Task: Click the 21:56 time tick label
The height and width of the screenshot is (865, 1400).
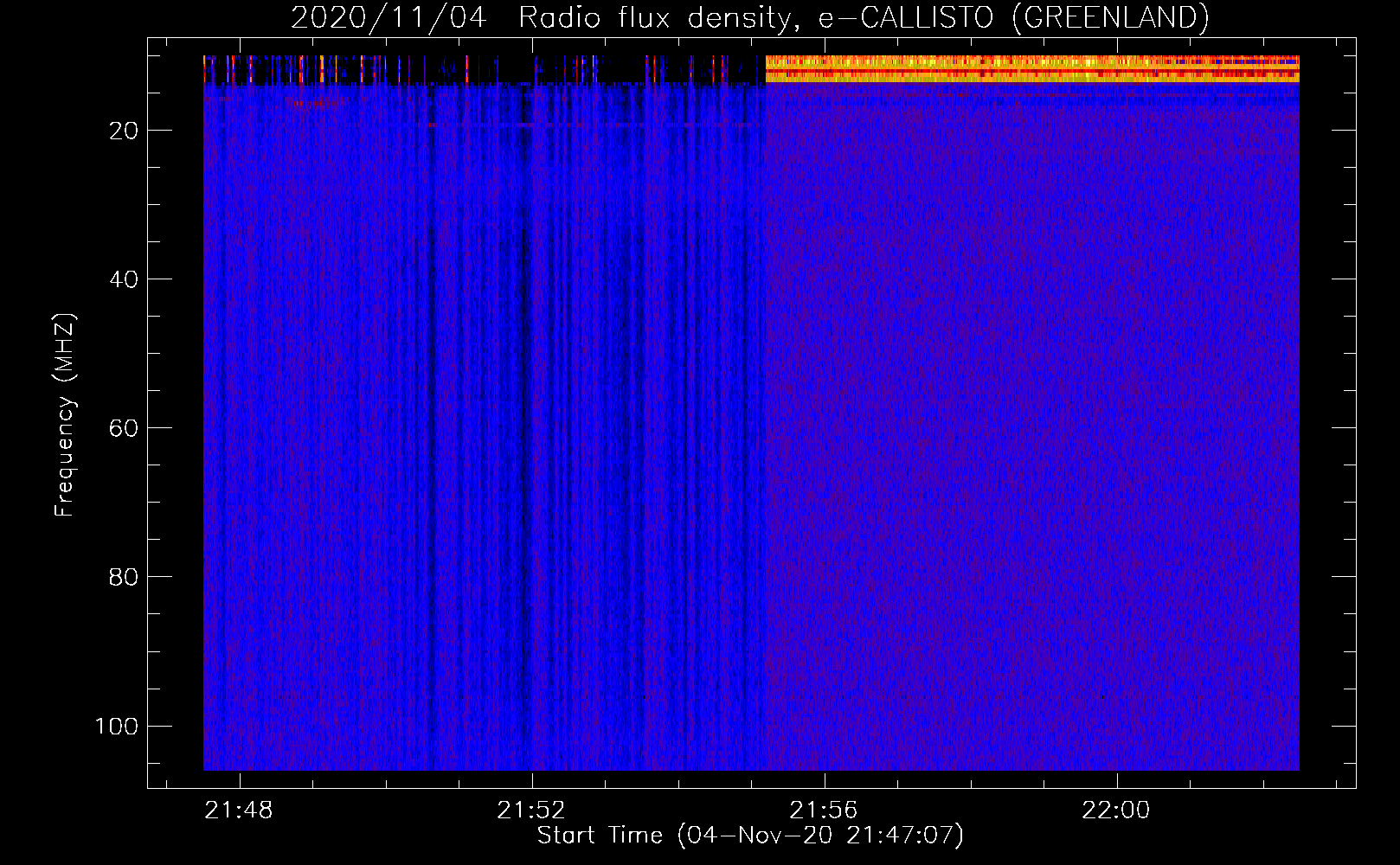Action: click(x=824, y=811)
